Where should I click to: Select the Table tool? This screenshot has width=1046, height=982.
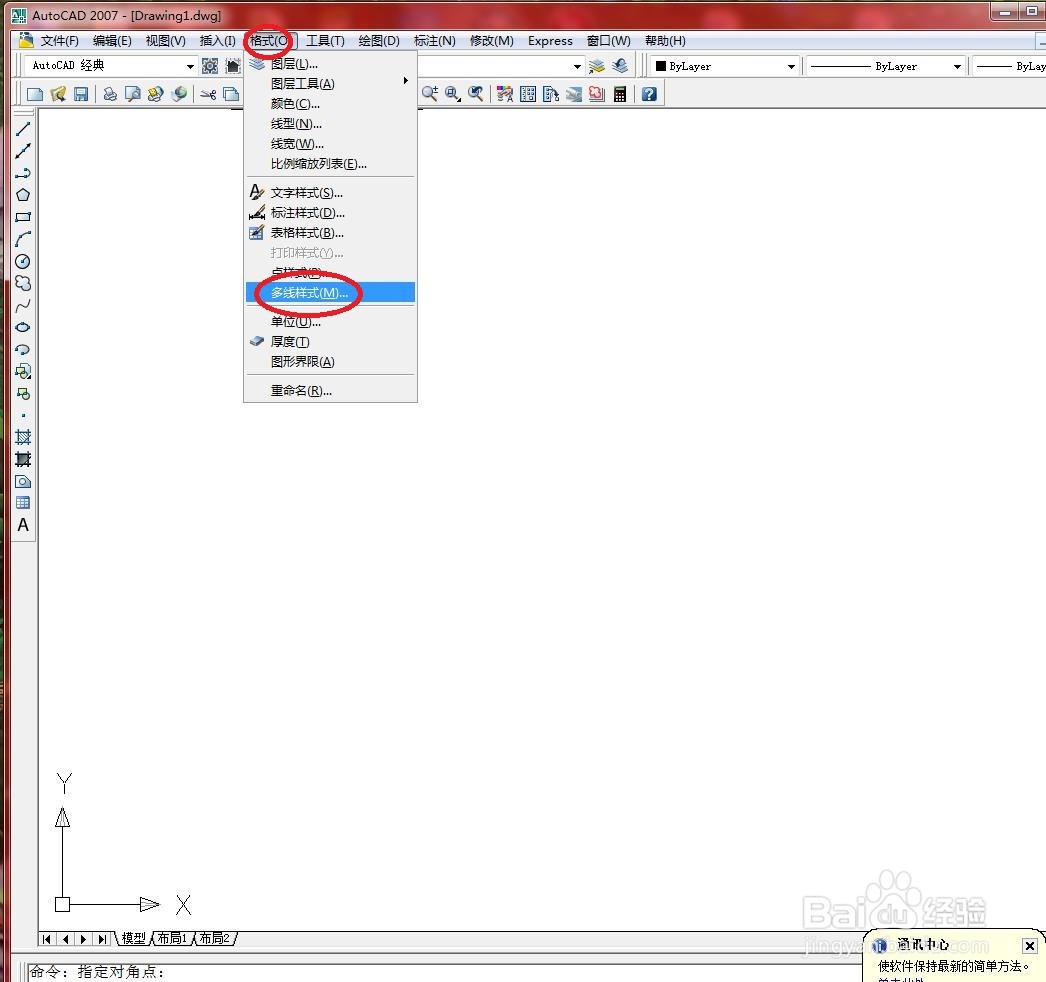click(x=23, y=503)
